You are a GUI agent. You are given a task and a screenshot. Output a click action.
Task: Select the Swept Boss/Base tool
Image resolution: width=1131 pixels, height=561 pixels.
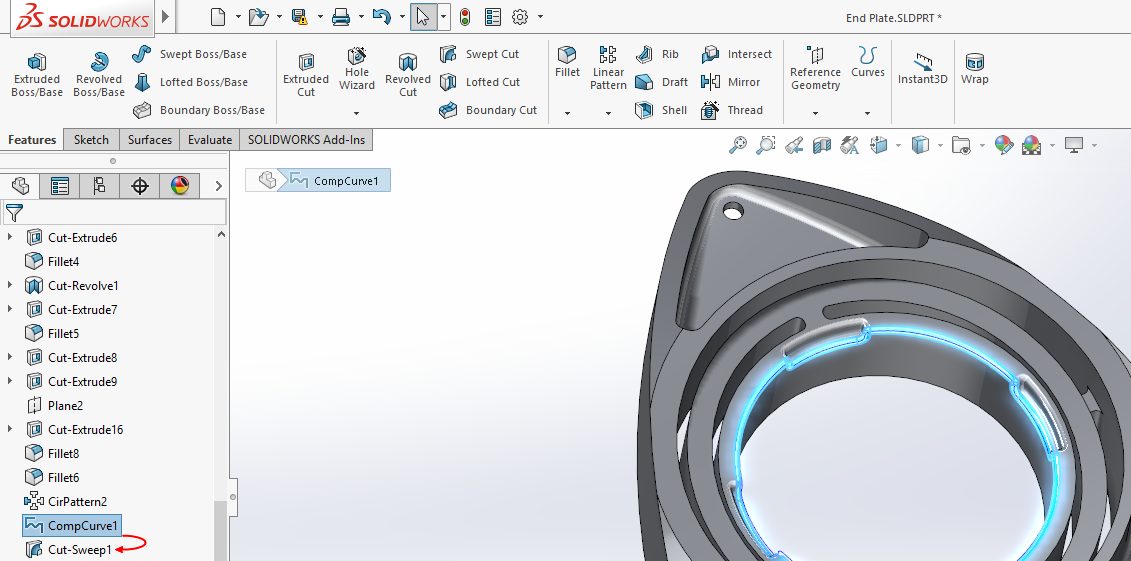(x=190, y=54)
